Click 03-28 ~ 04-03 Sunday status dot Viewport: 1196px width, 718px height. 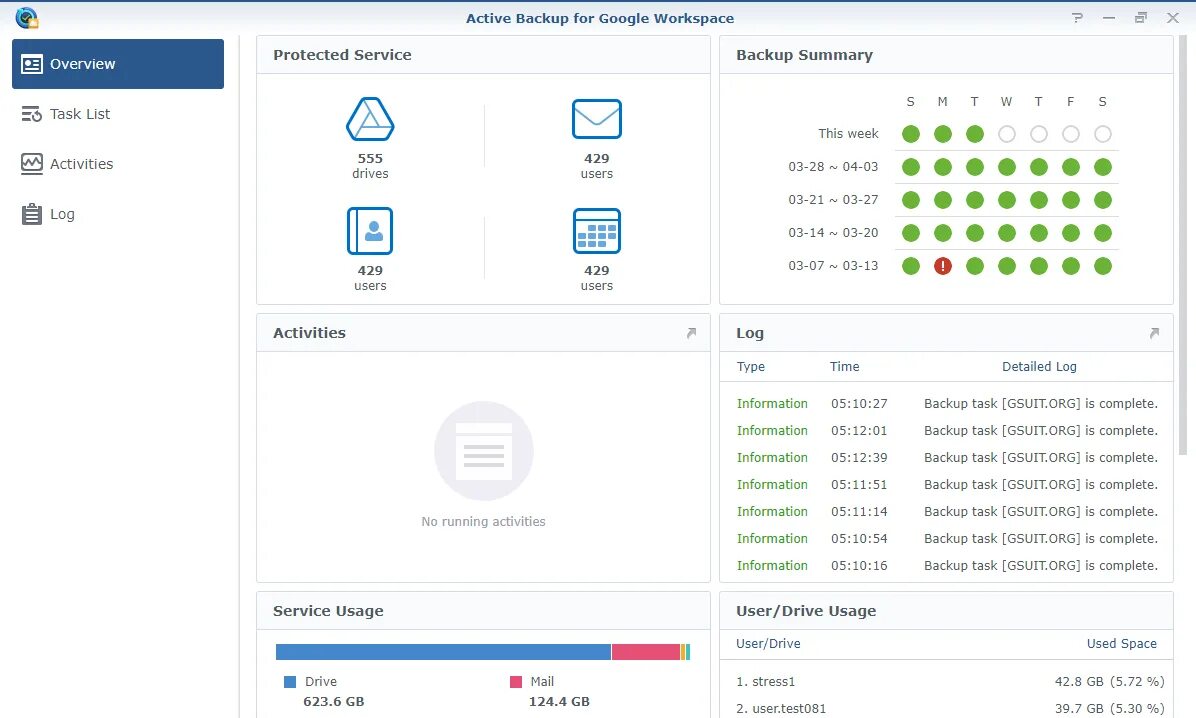pos(911,167)
